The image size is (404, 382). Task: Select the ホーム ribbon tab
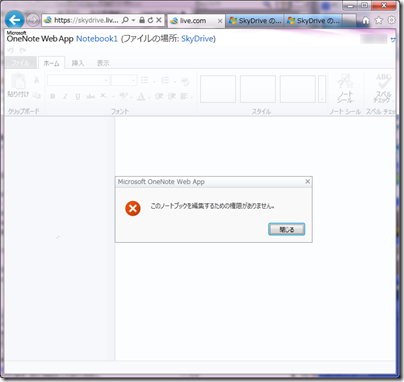pos(51,63)
